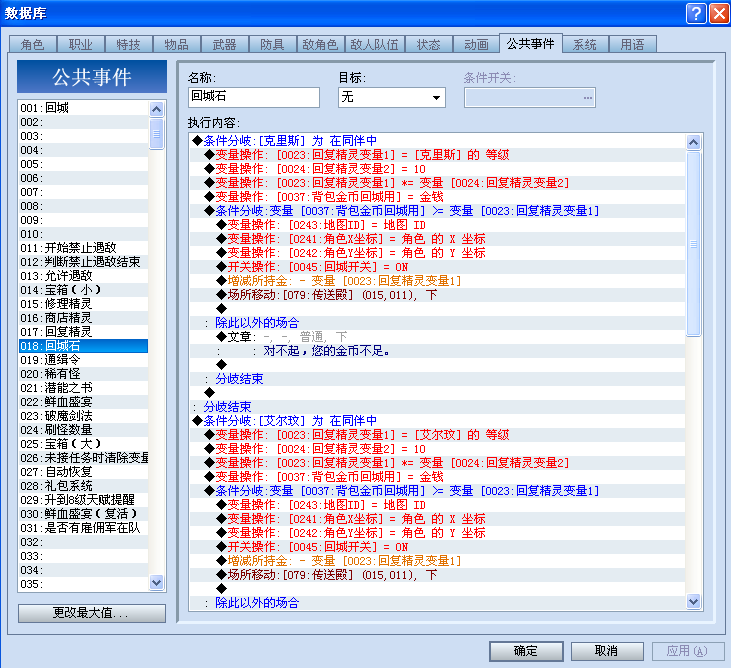Image resolution: width=731 pixels, height=668 pixels.
Task: Click the help question mark icon
Action: 696,14
